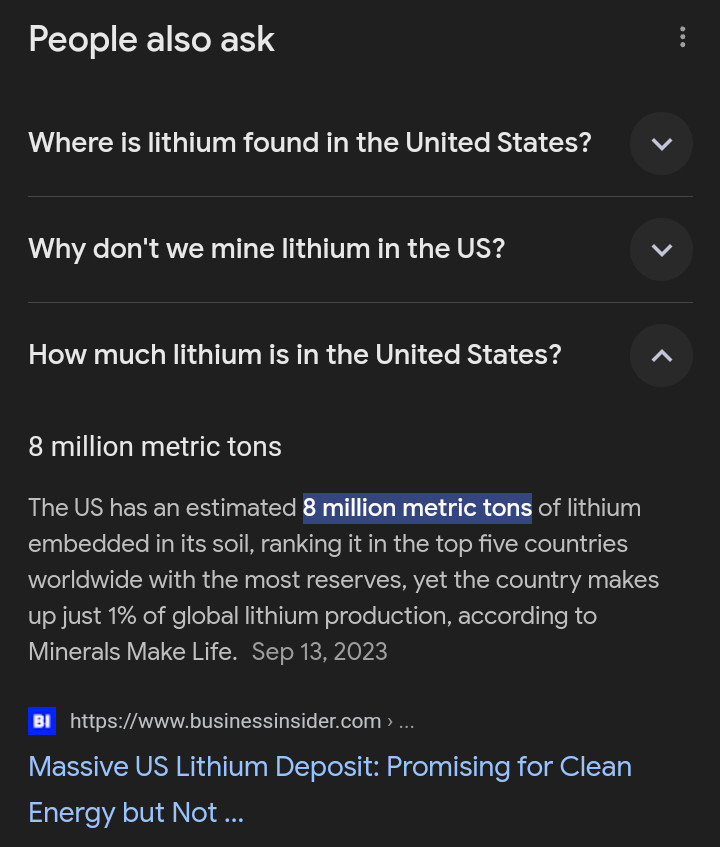Click the question "How much lithium is in the United States?"
Image resolution: width=720 pixels, height=847 pixels.
click(294, 354)
